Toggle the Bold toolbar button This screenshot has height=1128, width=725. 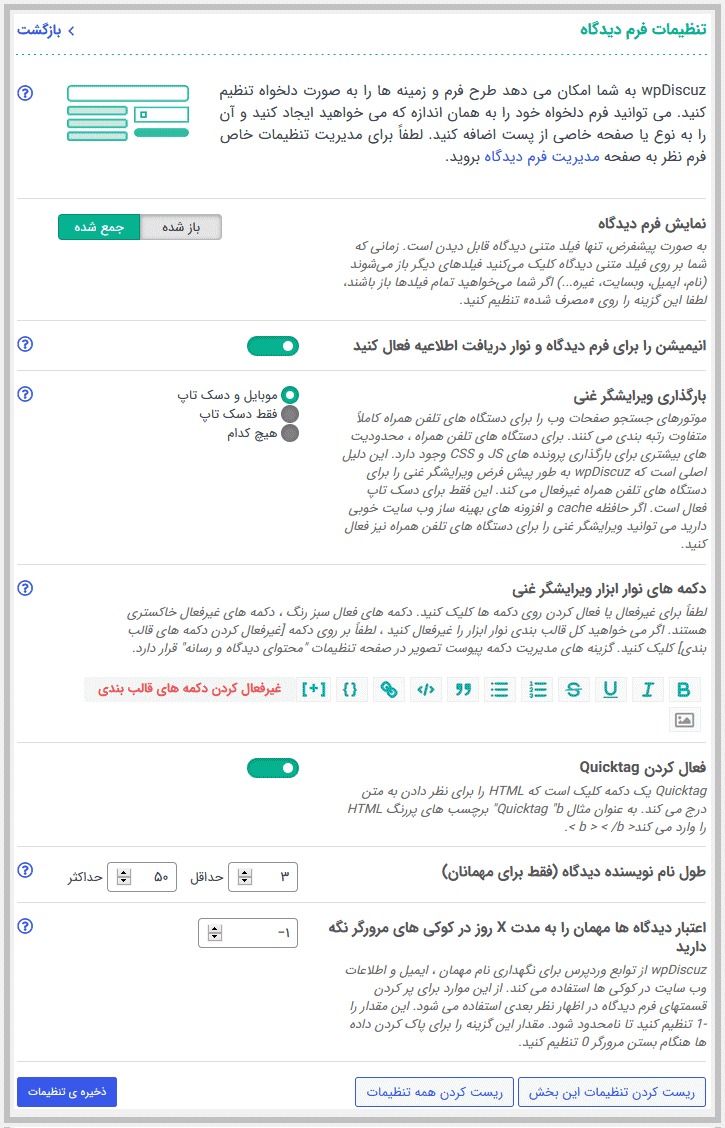(x=684, y=689)
